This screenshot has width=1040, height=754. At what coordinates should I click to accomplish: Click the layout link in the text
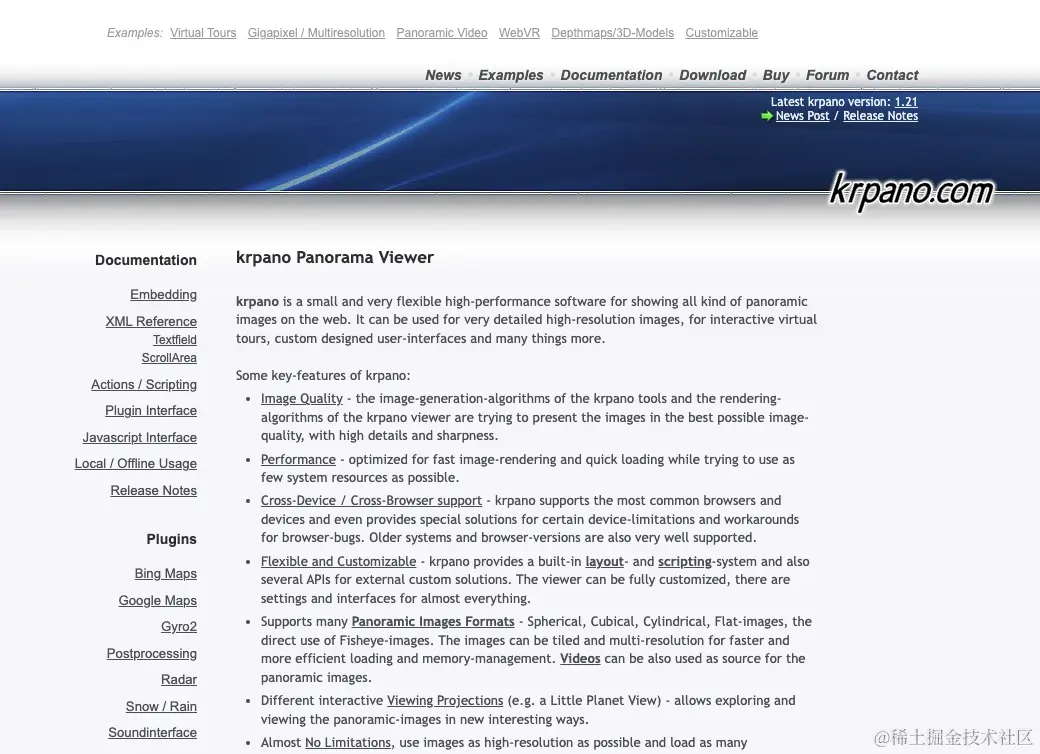(605, 562)
